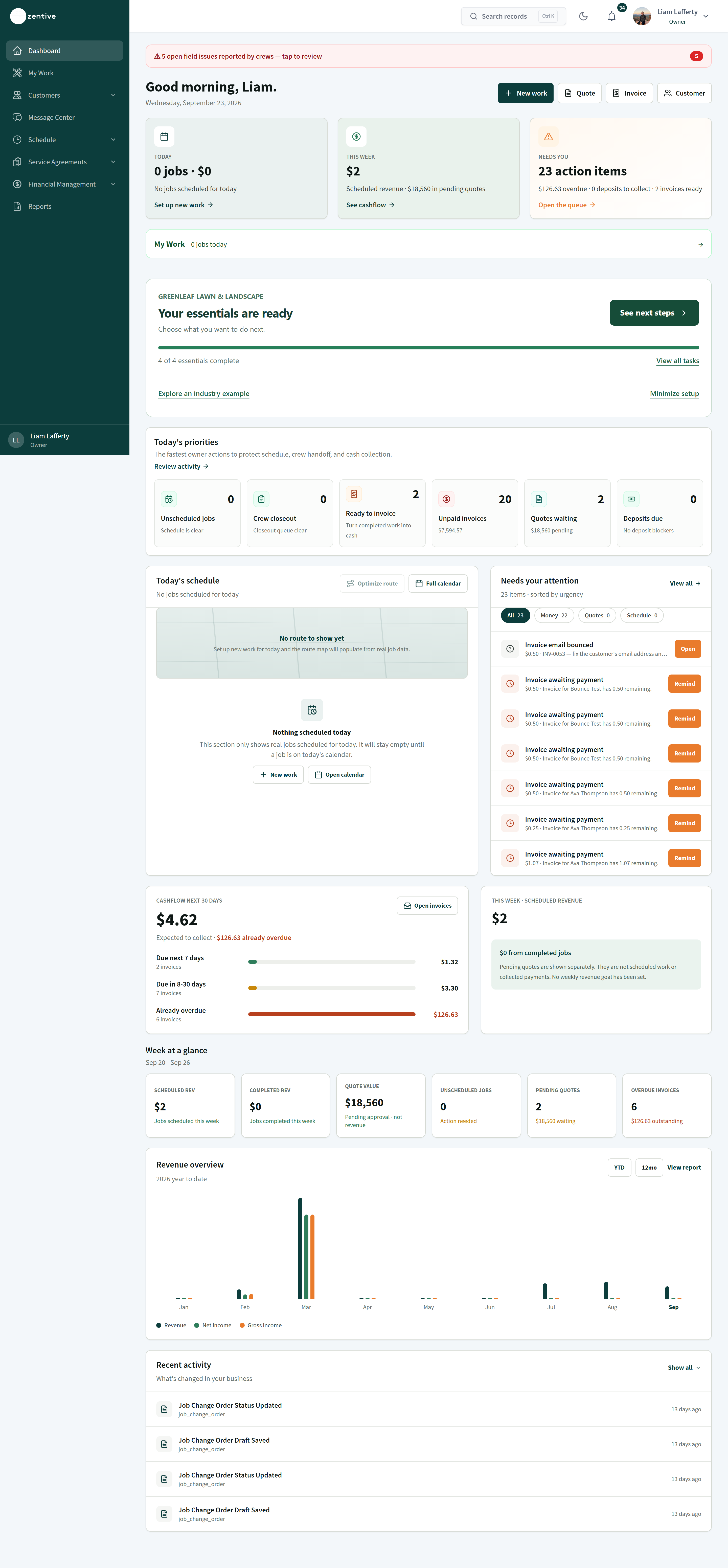Switch revenue chart to 12mo
This screenshot has height=1568, width=728.
(x=649, y=1168)
